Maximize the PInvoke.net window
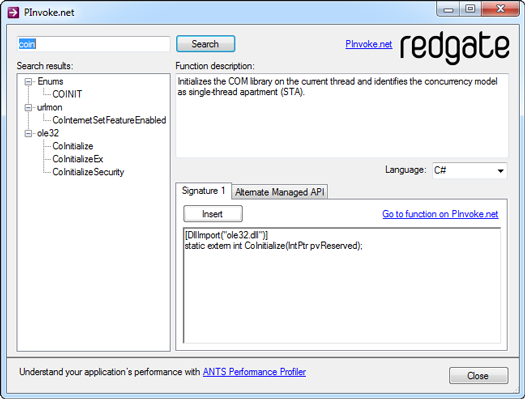The width and height of the screenshot is (525, 399). (x=470, y=9)
